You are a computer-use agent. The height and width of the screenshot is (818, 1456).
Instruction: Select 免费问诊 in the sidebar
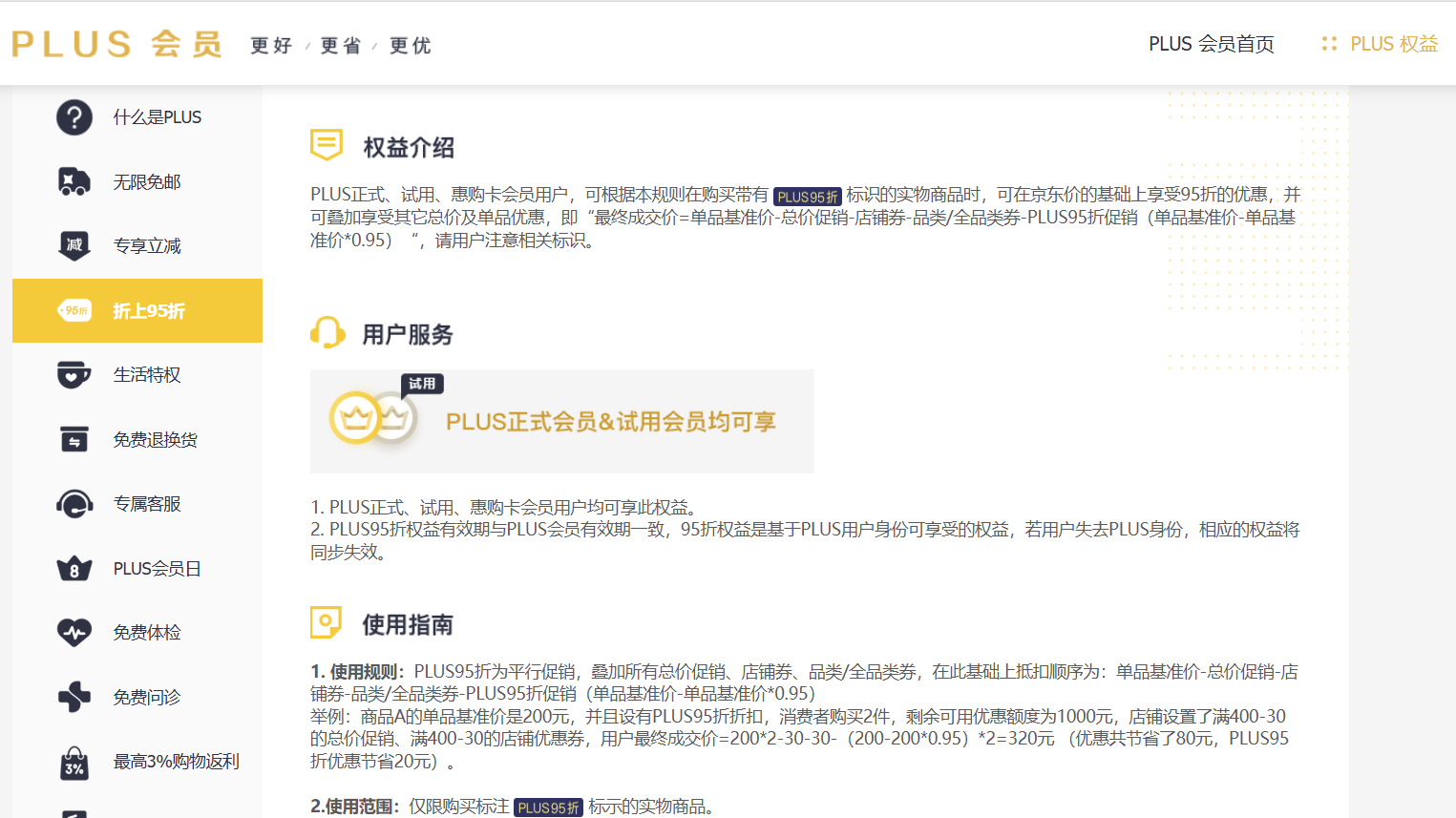pos(137,697)
